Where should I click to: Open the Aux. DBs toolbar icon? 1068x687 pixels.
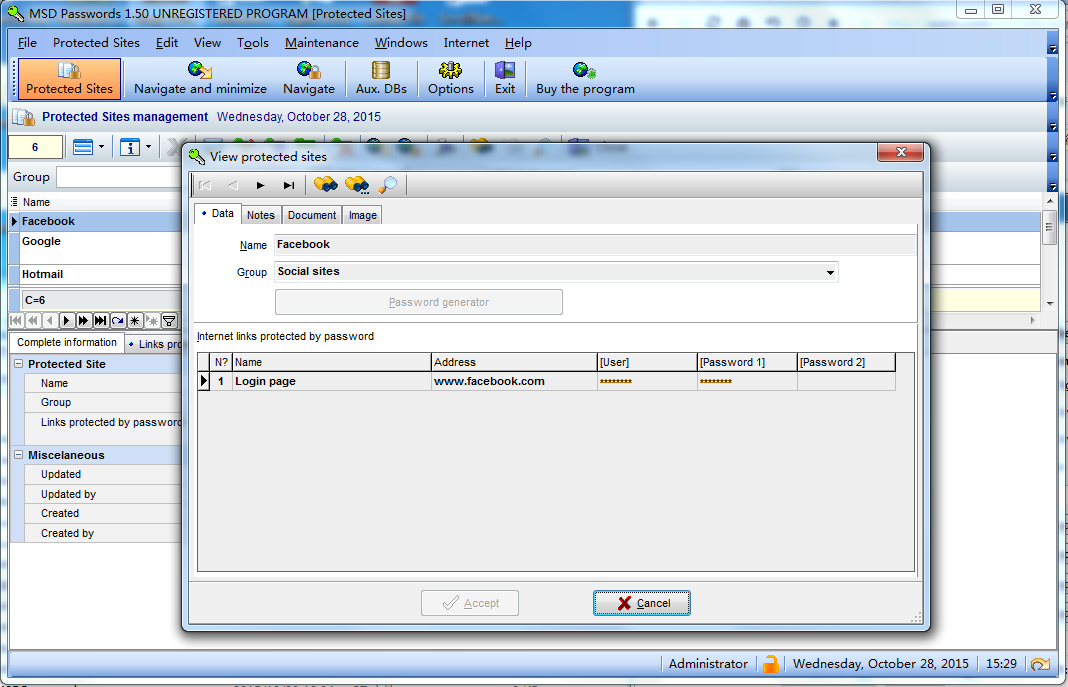pos(381,79)
